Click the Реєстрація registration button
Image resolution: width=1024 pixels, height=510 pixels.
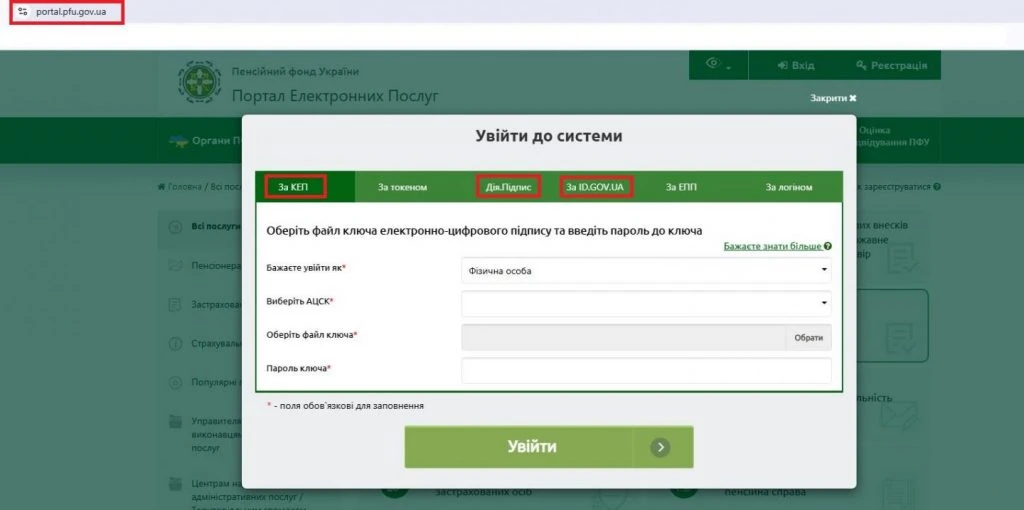tap(891, 65)
